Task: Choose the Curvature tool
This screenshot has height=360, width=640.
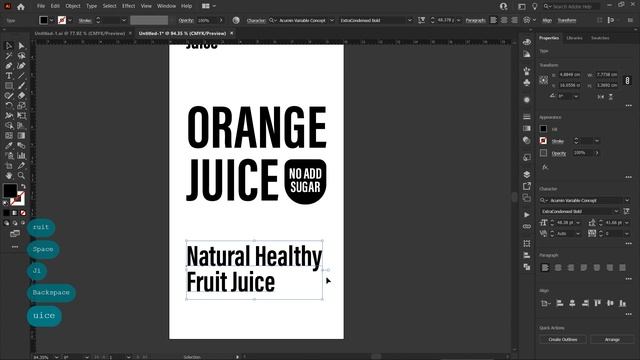Action: pyautogui.click(x=21, y=66)
